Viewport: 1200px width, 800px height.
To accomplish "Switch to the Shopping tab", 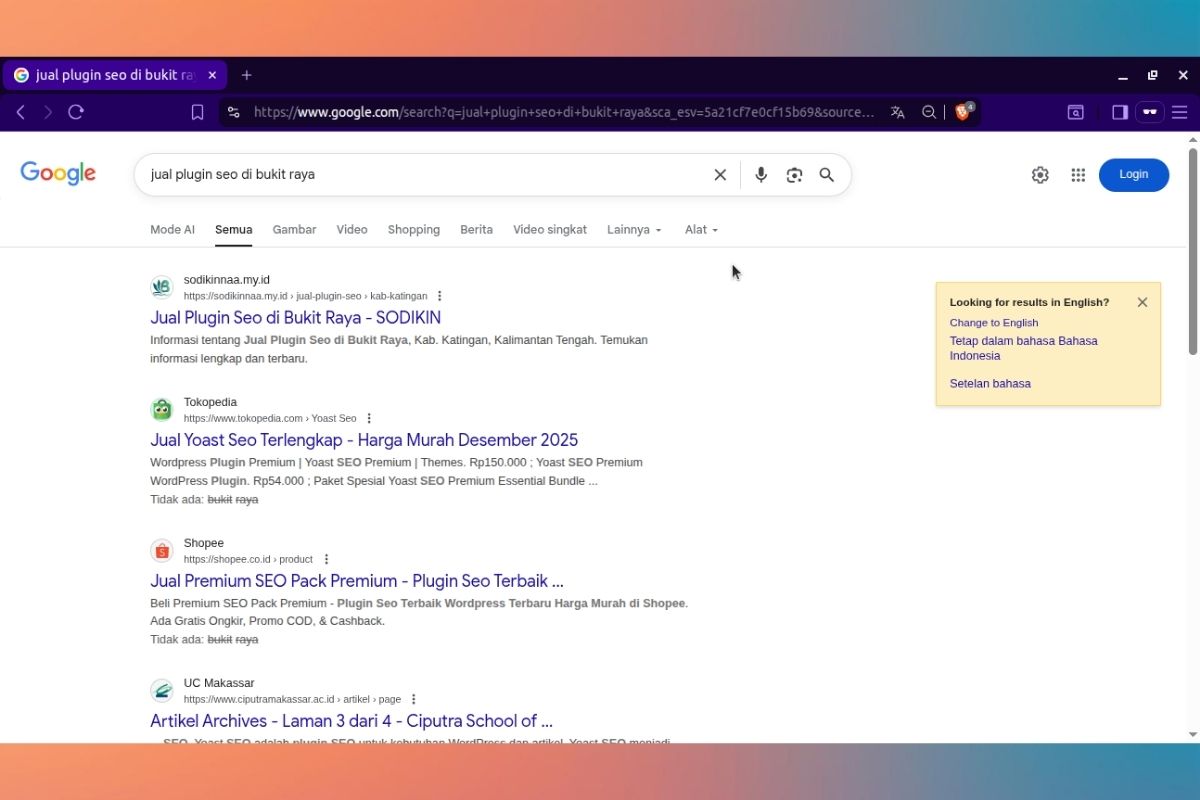I will pyautogui.click(x=413, y=229).
